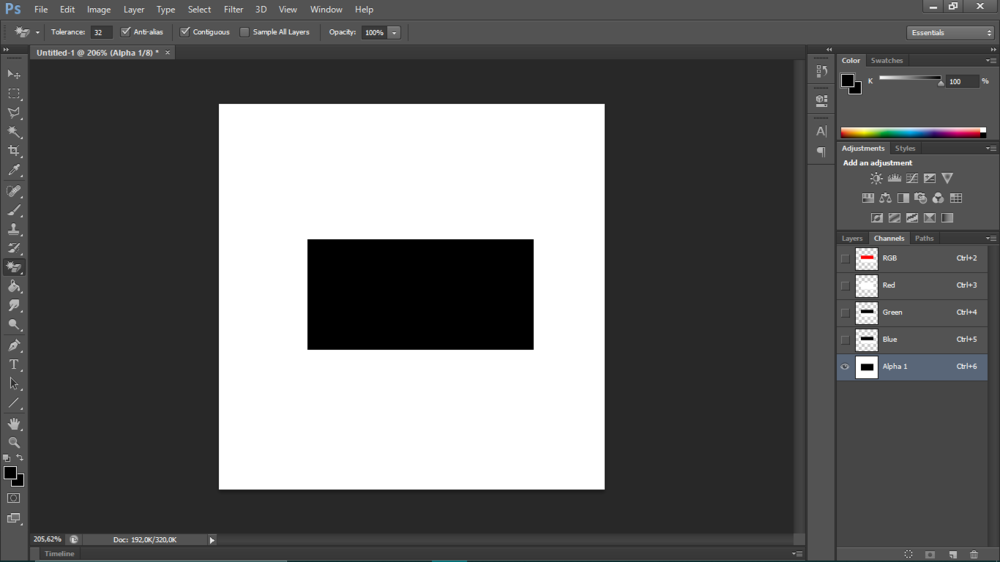
Task: Select the Clone Stamp tool
Action: click(x=13, y=229)
